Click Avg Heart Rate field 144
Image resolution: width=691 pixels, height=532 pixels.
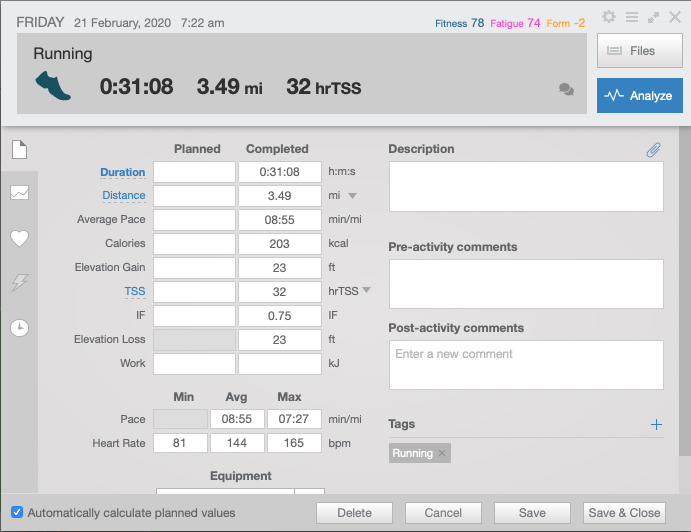237,443
